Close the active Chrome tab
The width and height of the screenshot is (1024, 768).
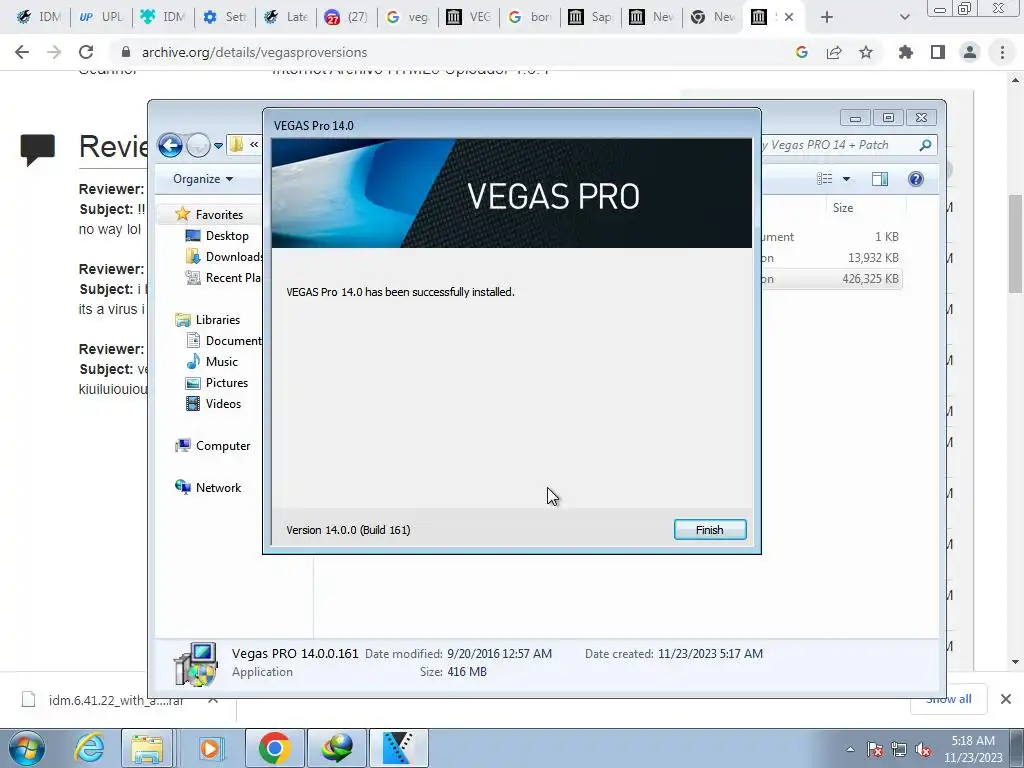click(789, 17)
